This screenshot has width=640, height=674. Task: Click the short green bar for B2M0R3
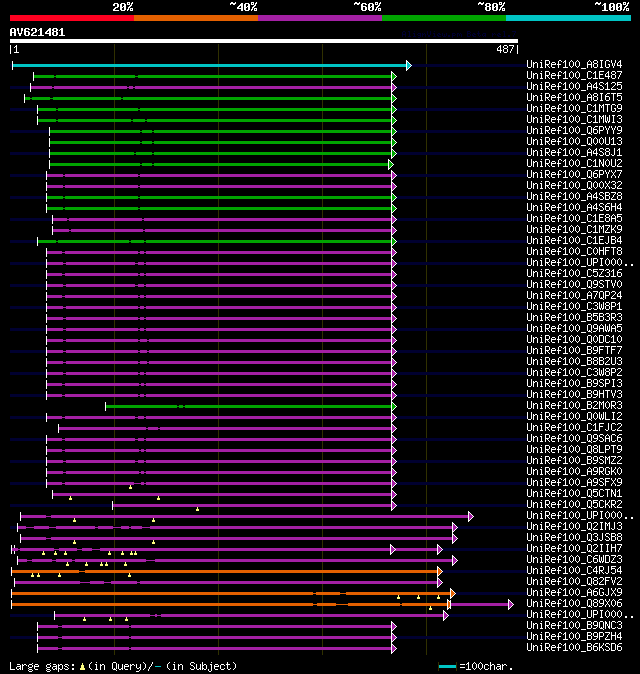click(x=248, y=407)
